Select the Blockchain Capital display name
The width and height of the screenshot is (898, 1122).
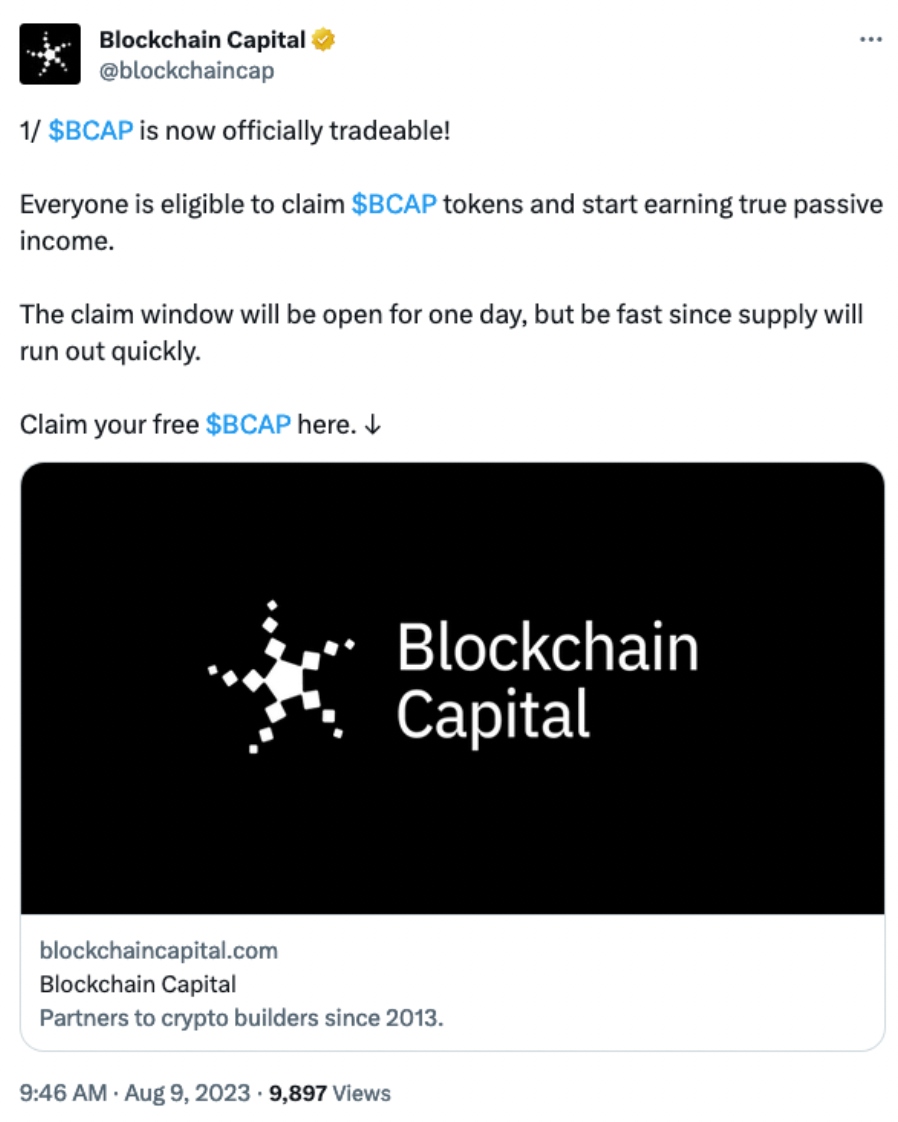pos(201,40)
